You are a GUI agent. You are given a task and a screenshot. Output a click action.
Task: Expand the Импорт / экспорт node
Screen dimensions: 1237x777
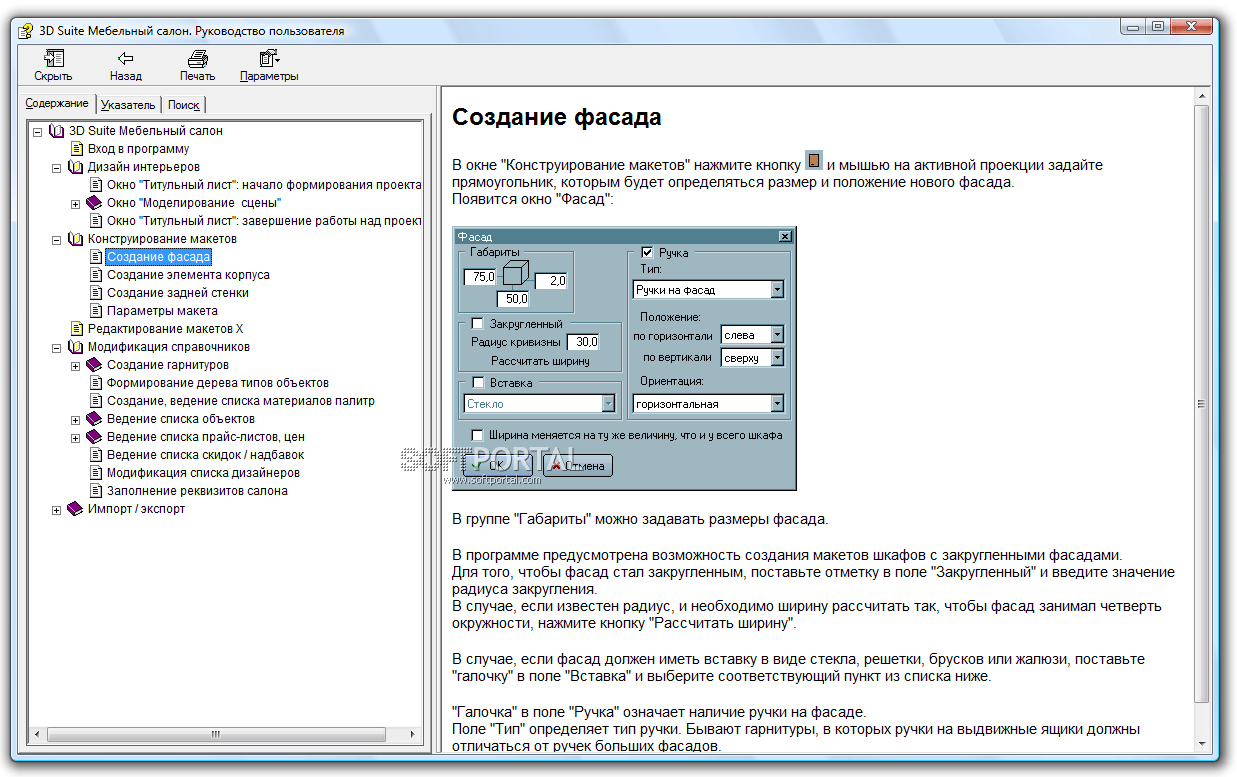(x=57, y=510)
